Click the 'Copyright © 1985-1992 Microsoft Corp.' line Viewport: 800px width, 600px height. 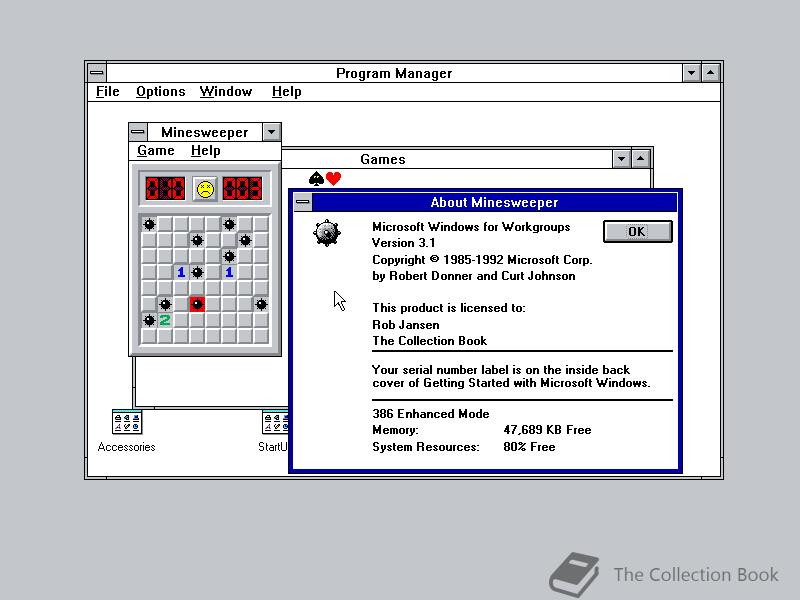coord(482,260)
